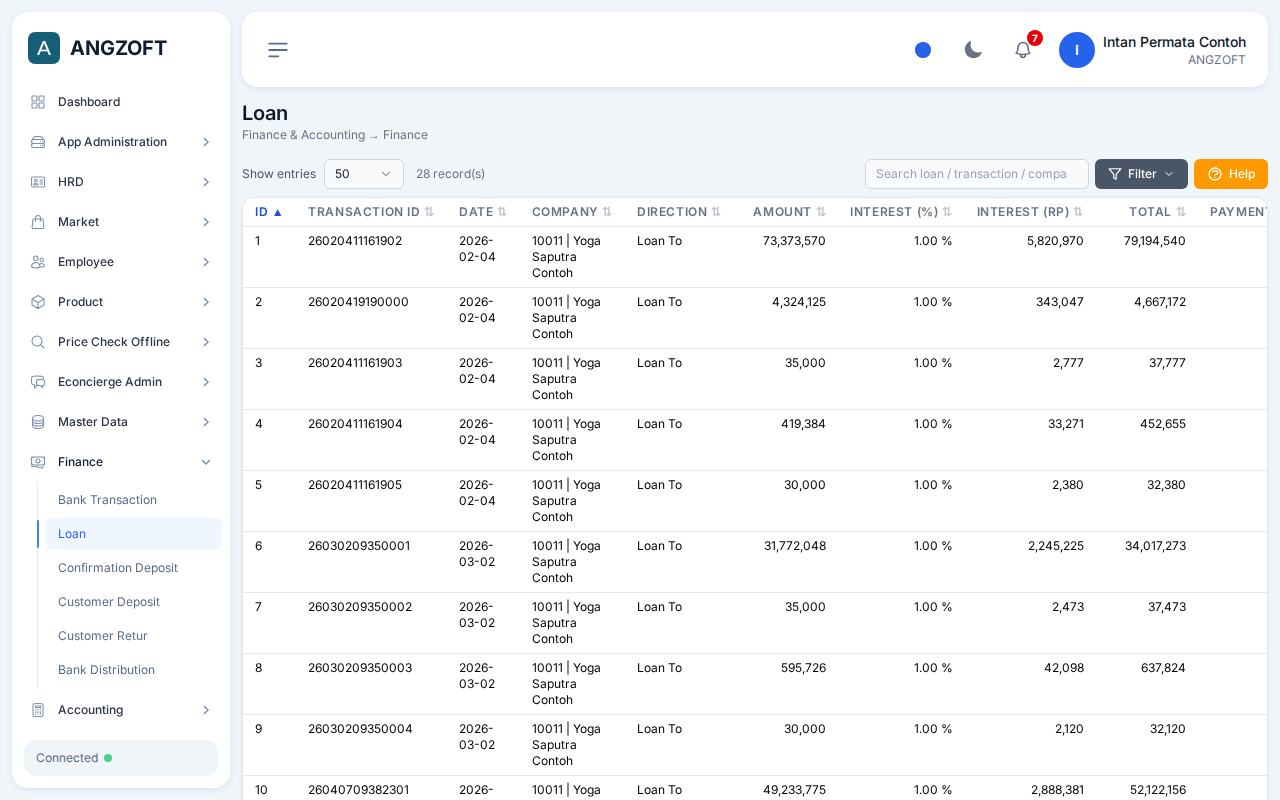Click the Market bag icon
1280x800 pixels.
[38, 222]
